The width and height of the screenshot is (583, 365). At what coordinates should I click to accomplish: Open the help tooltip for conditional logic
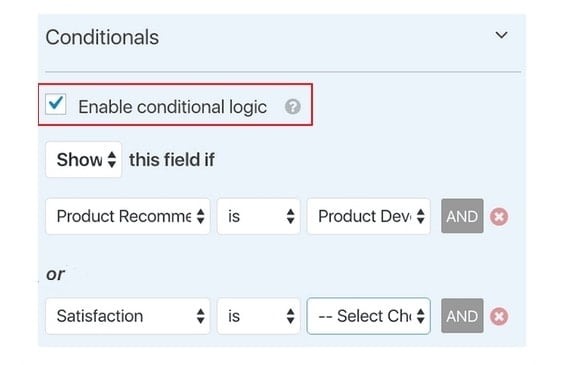click(x=293, y=107)
